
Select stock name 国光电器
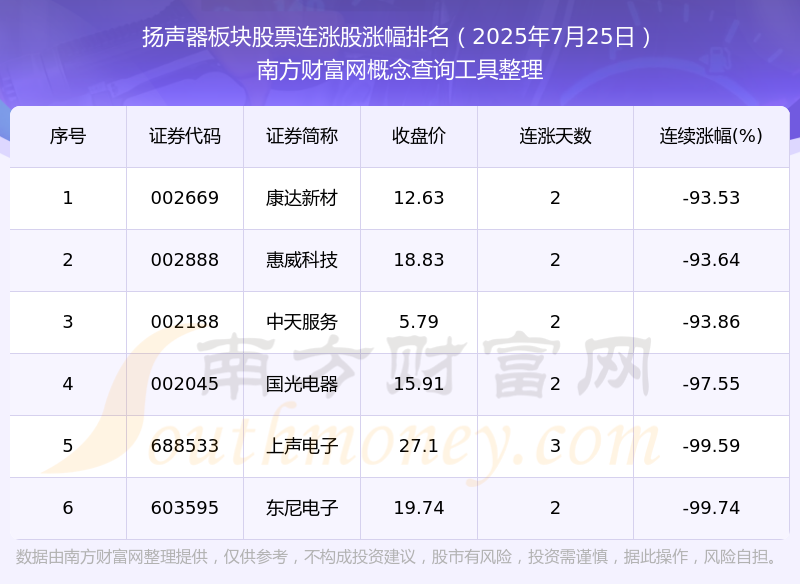pos(302,384)
